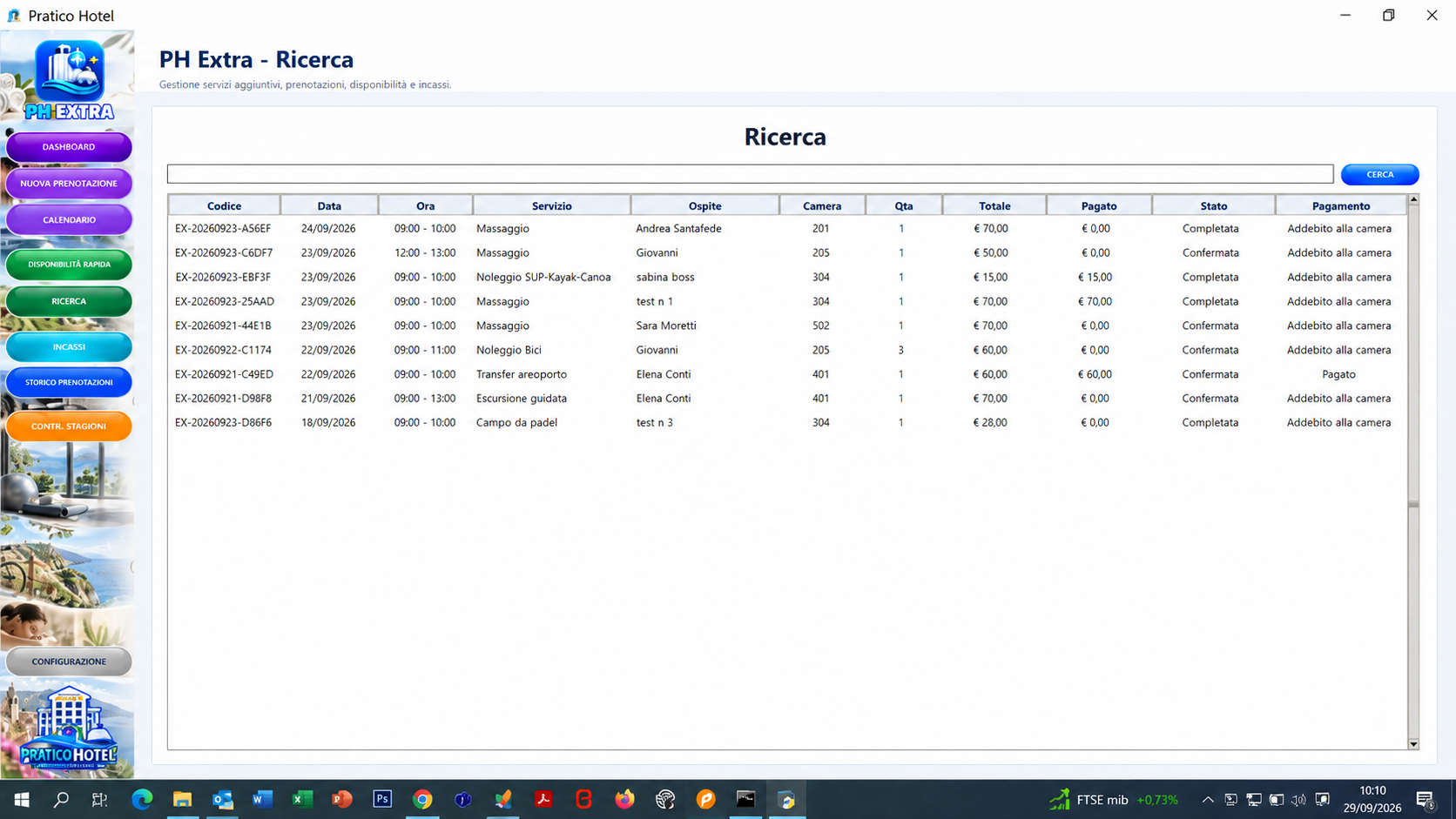Sort table by Codice column header
The image size is (1456, 819).
point(224,205)
